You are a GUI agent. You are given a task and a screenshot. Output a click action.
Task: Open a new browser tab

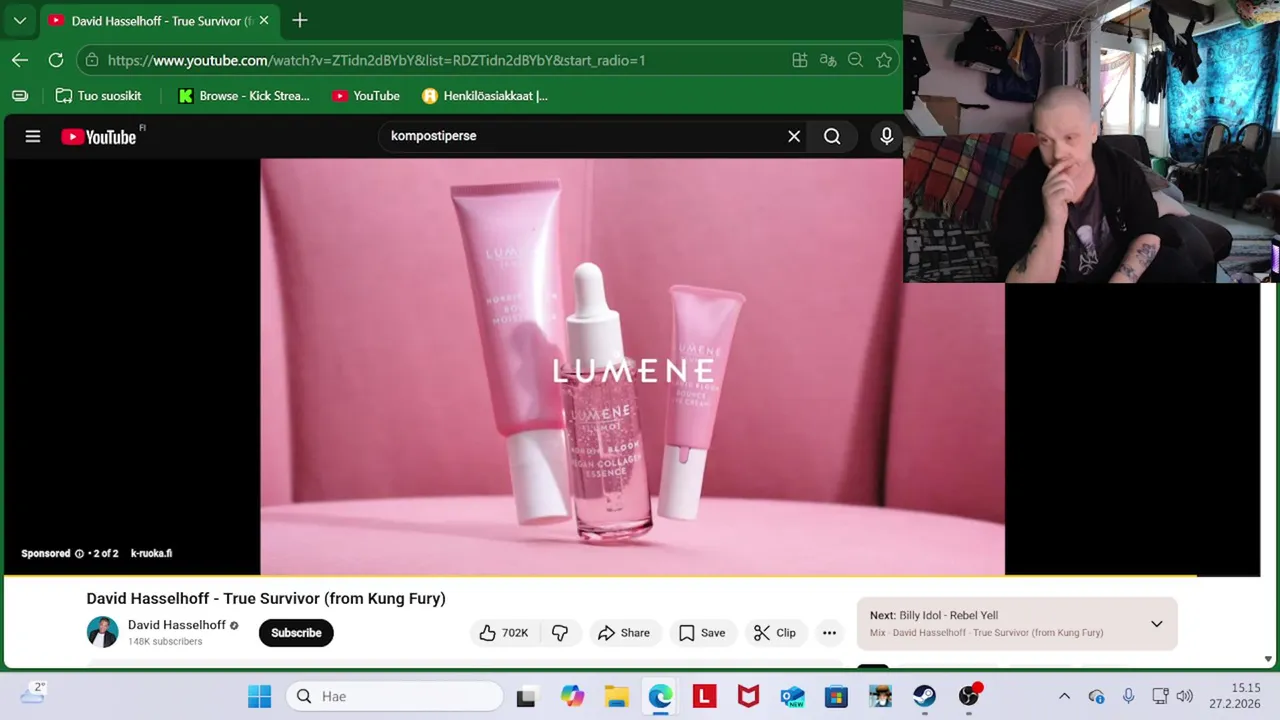299,20
